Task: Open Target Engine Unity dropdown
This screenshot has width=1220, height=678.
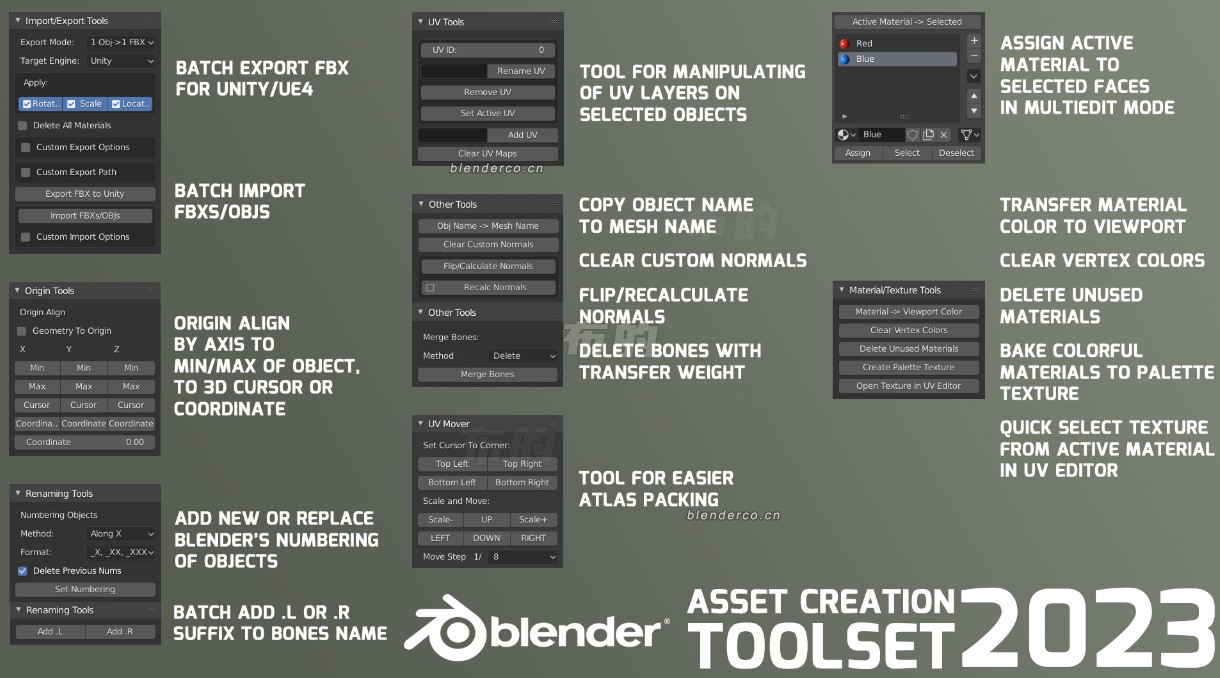Action: tap(121, 61)
